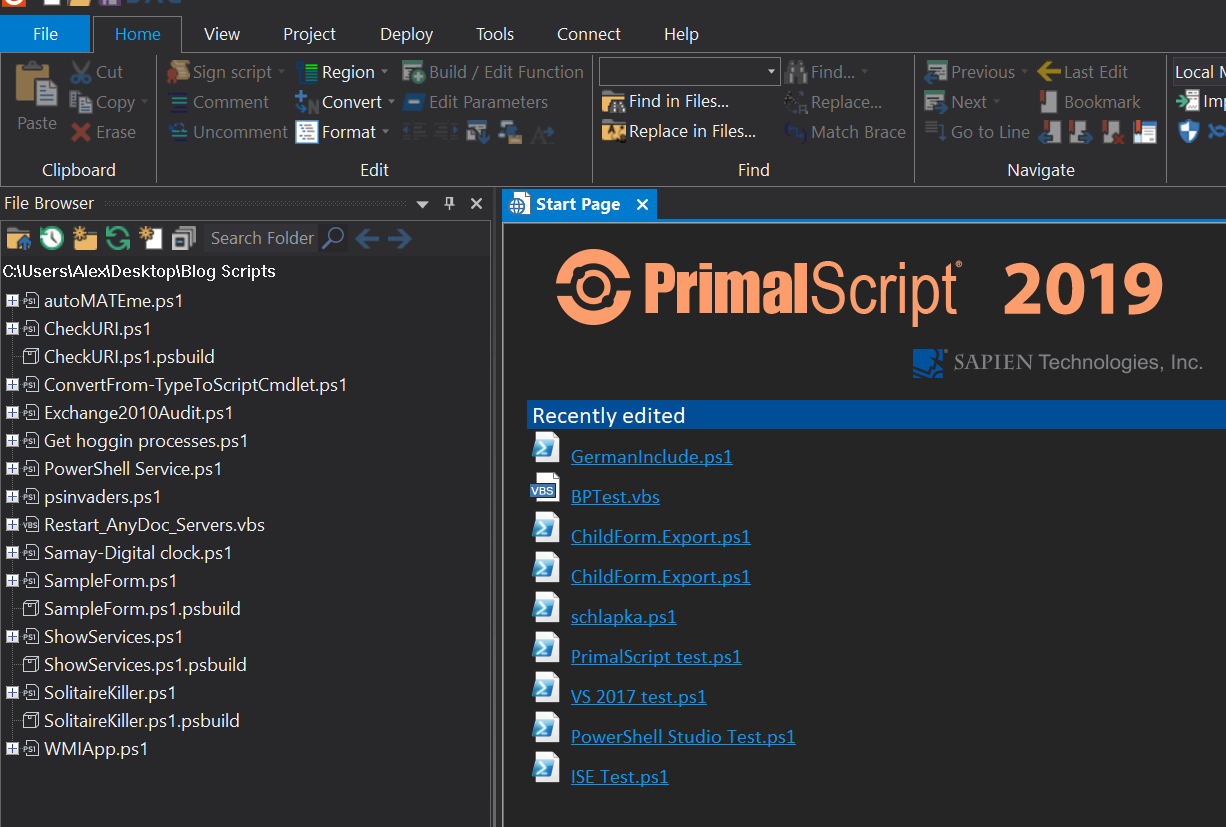Click the File Browser back arrow
The height and width of the screenshot is (827, 1226).
pyautogui.click(x=367, y=238)
